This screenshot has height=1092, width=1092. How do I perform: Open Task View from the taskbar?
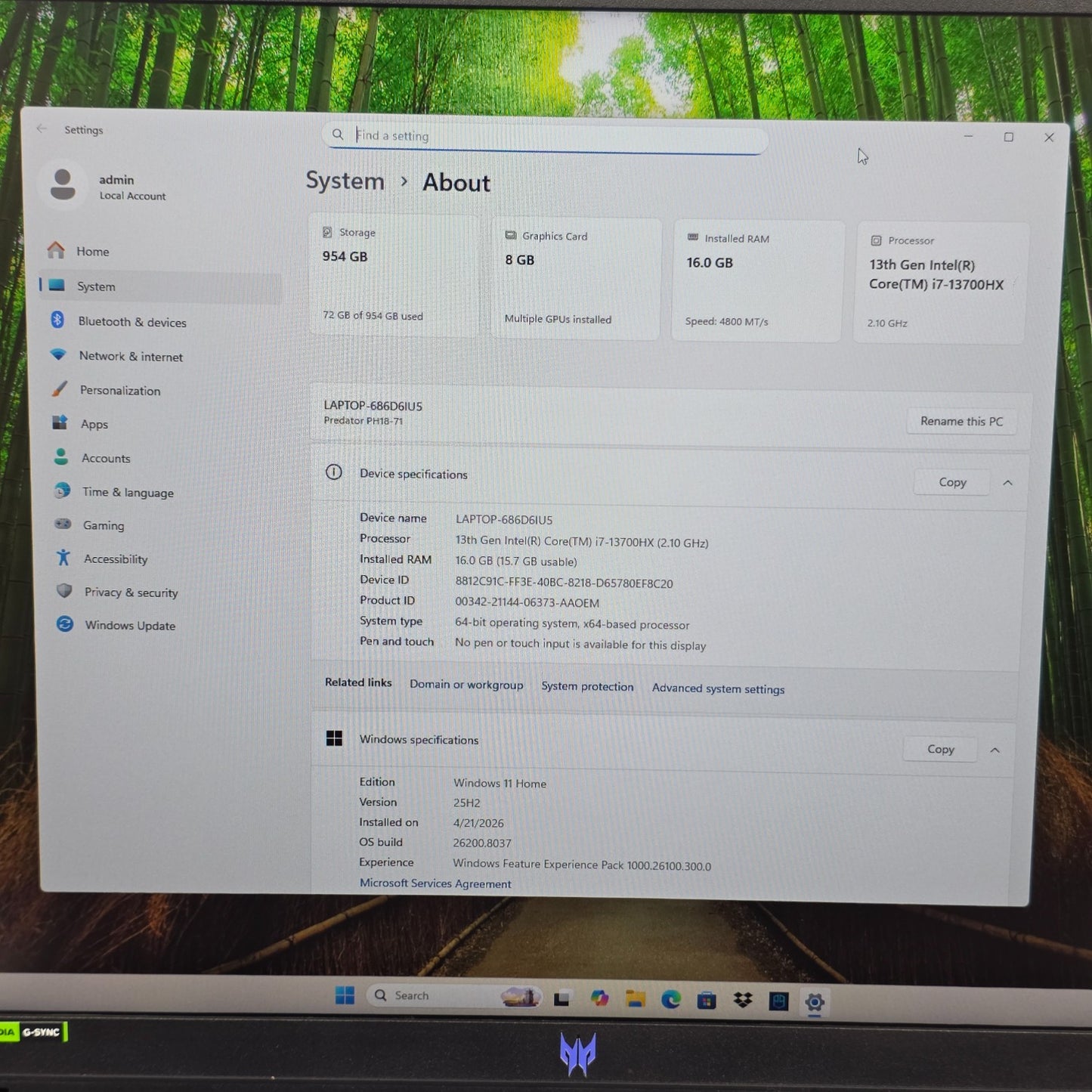[x=561, y=998]
